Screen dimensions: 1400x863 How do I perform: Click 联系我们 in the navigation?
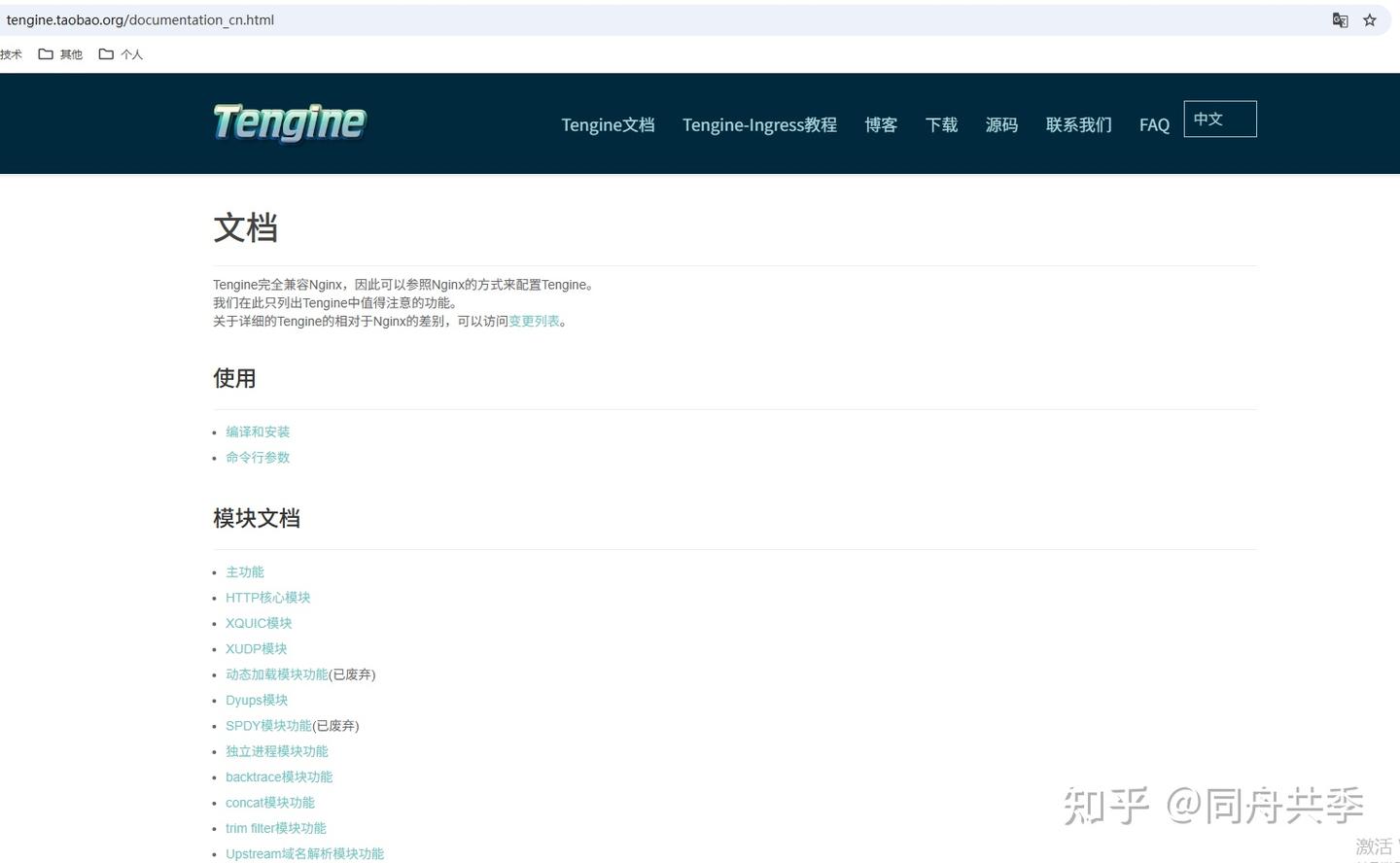coord(1078,124)
